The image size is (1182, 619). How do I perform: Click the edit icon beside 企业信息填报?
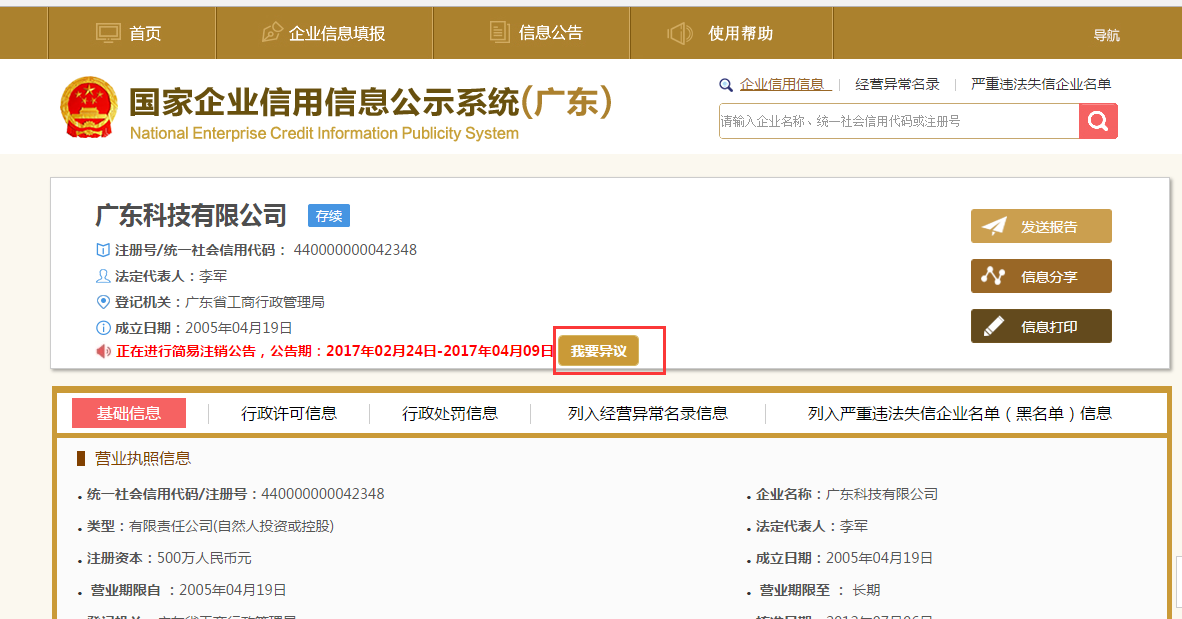click(272, 33)
